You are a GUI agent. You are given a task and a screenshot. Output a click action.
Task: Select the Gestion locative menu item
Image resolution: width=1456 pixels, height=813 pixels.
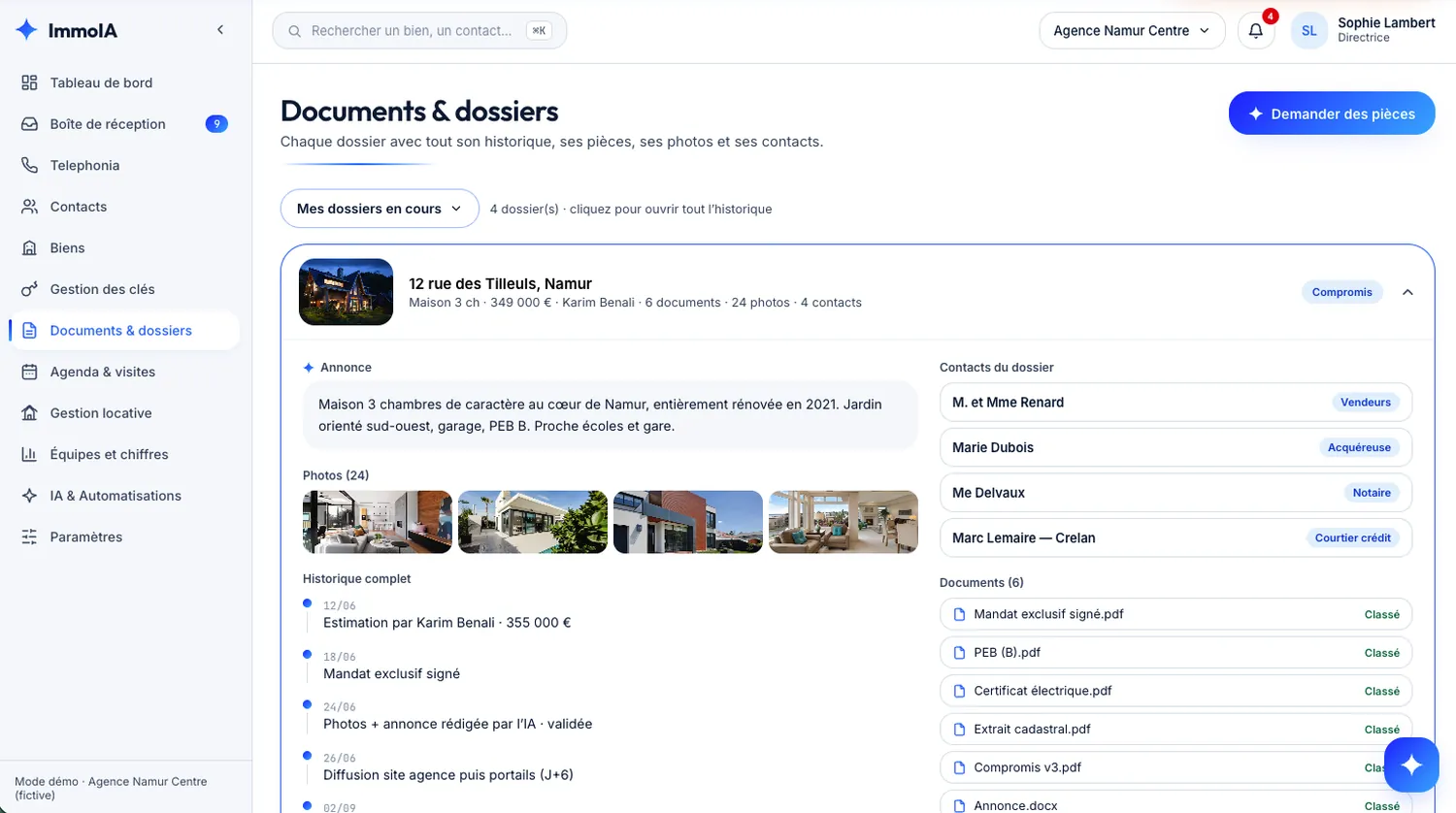(x=124, y=413)
